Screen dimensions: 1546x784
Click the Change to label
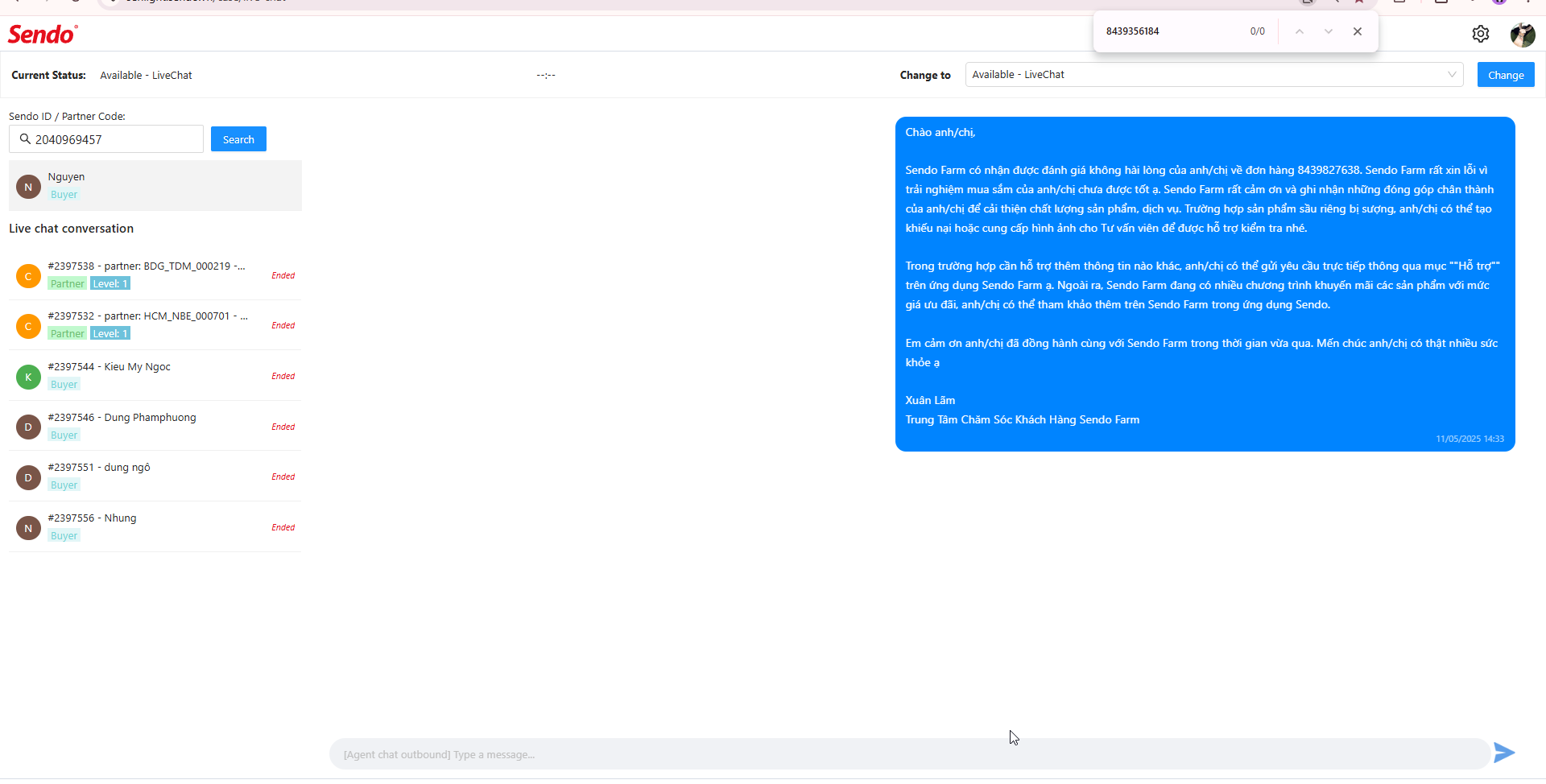[925, 76]
